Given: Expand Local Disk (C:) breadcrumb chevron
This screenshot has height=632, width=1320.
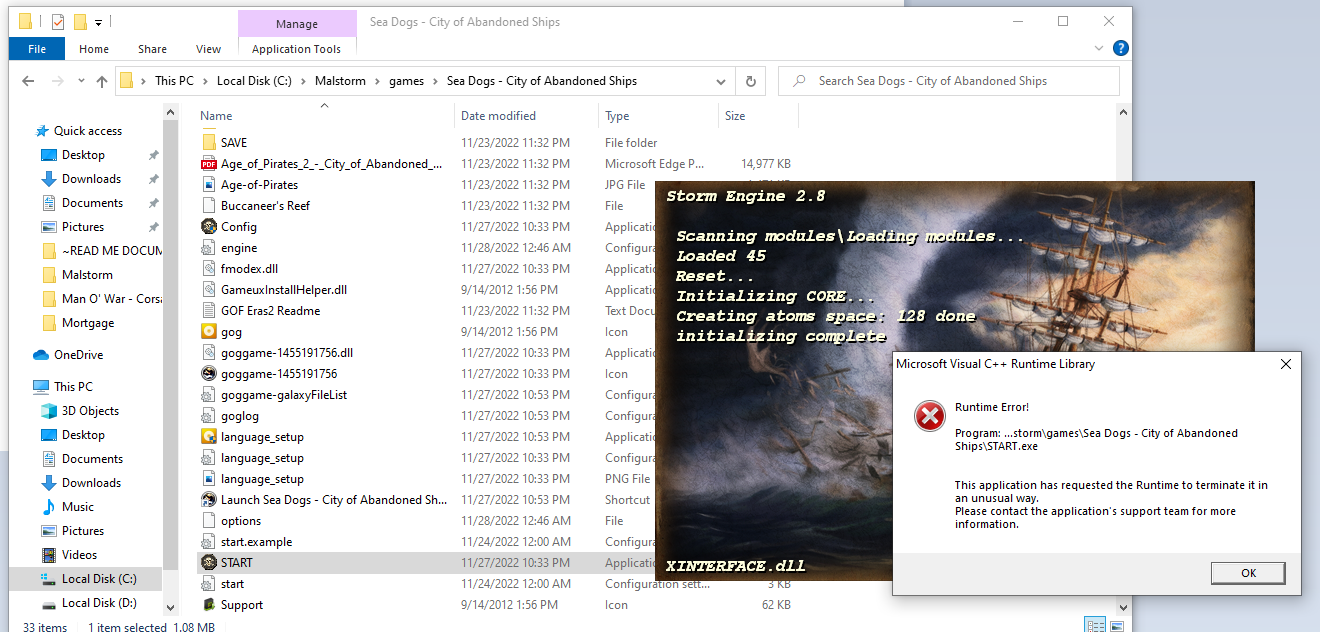Looking at the screenshot, I should 304,82.
